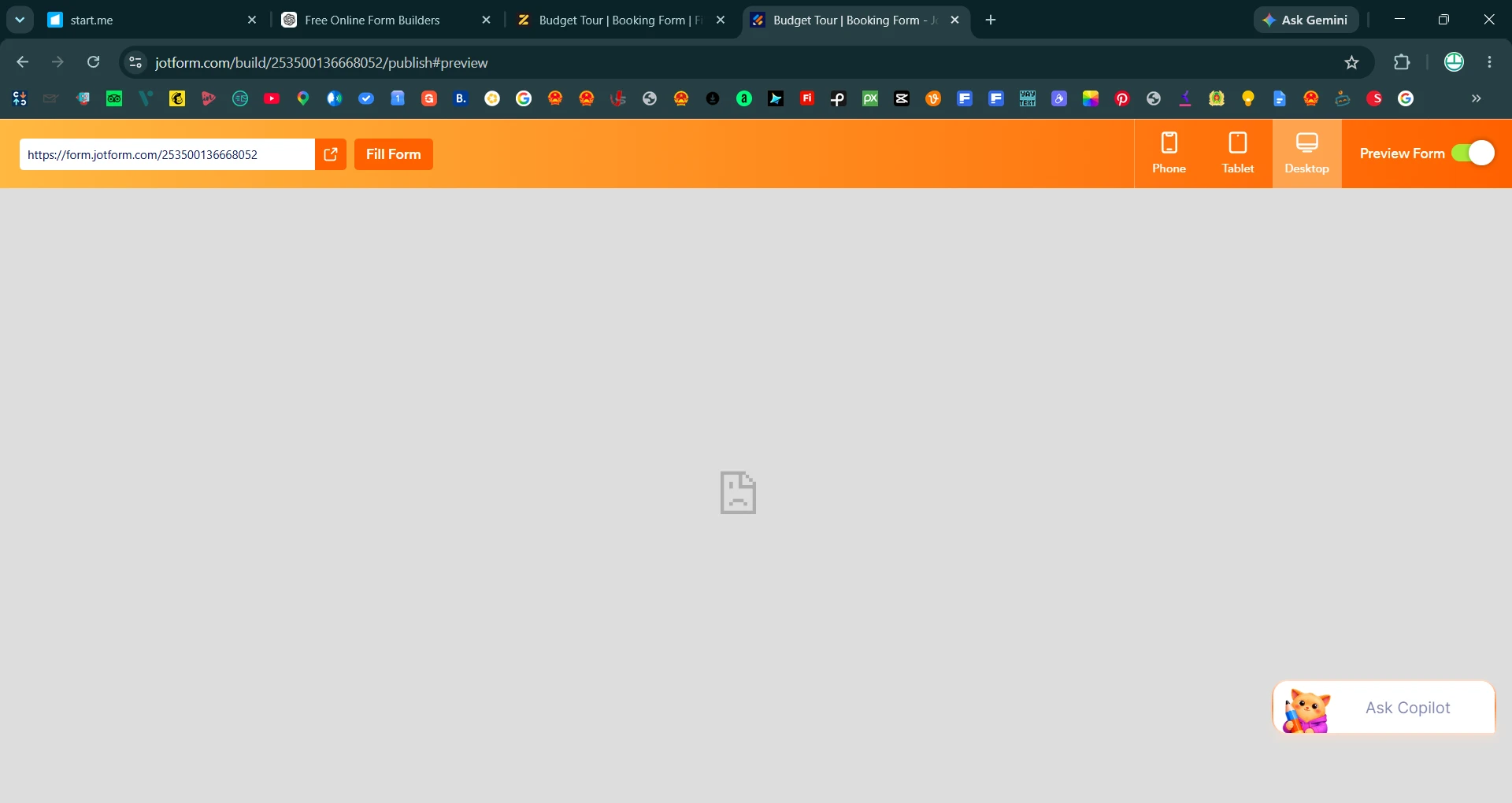The width and height of the screenshot is (1512, 803).
Task: Click the broken page sad-face icon
Action: [738, 493]
